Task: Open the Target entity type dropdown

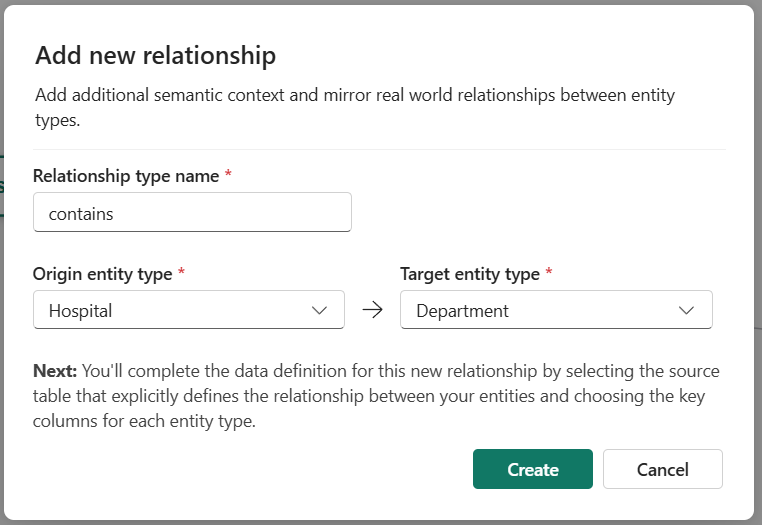Action: pyautogui.click(x=556, y=310)
